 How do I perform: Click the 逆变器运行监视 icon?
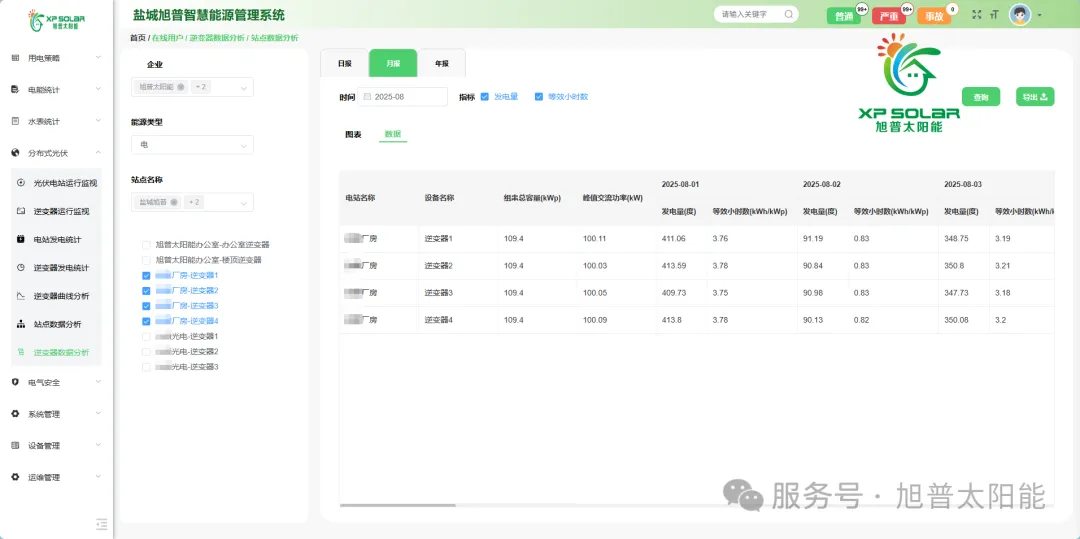tap(21, 211)
